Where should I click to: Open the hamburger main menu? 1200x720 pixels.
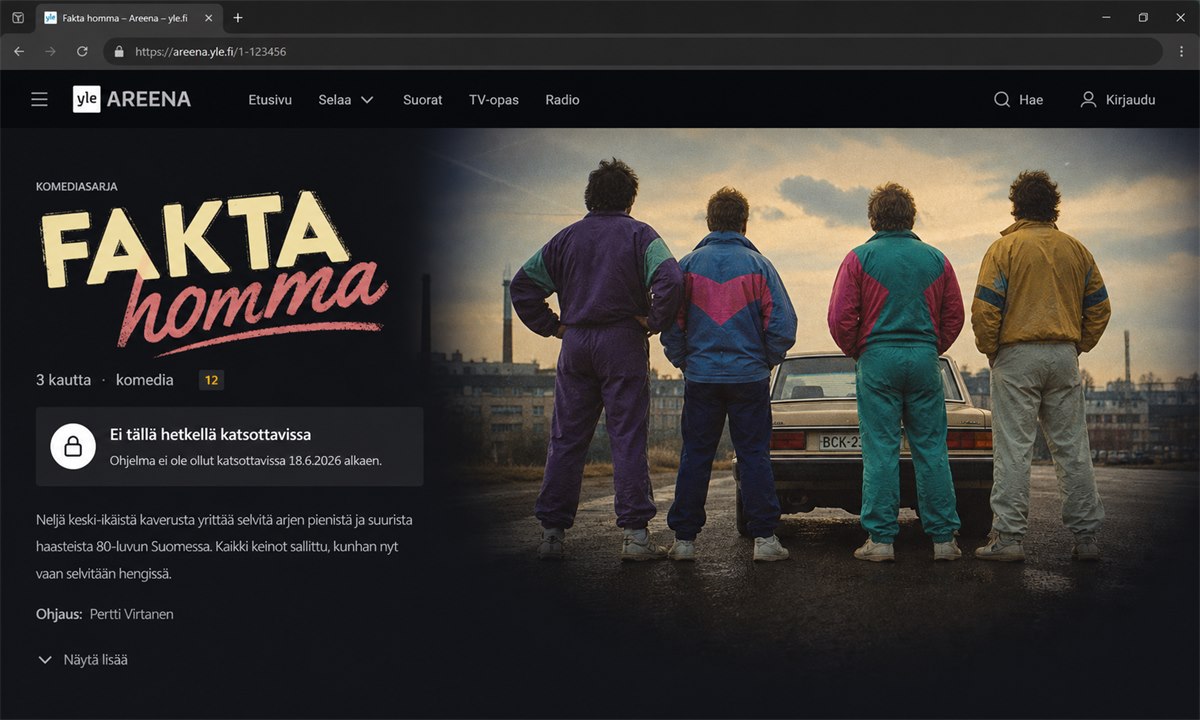(39, 99)
